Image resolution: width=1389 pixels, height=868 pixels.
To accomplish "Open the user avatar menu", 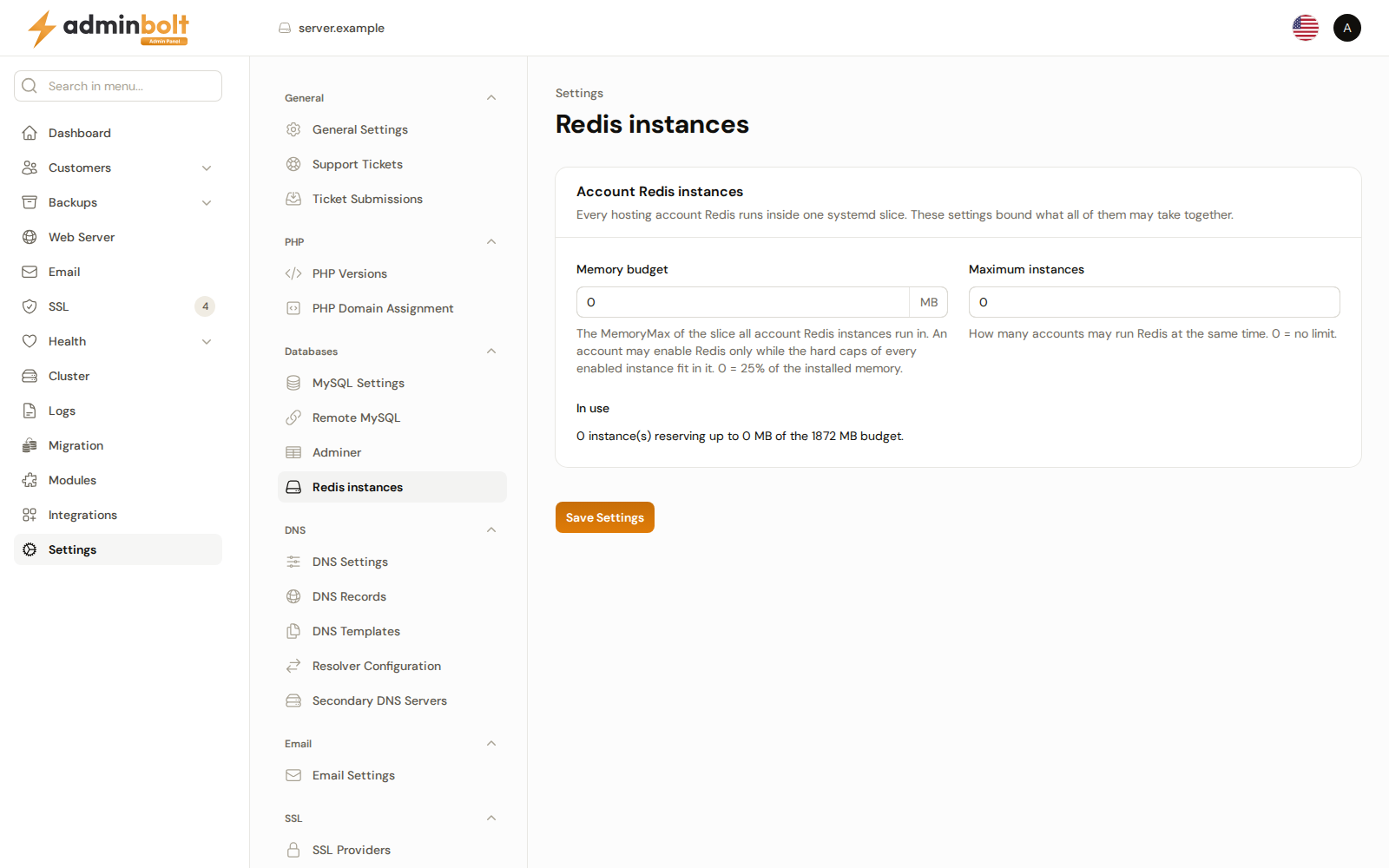I will [1347, 28].
